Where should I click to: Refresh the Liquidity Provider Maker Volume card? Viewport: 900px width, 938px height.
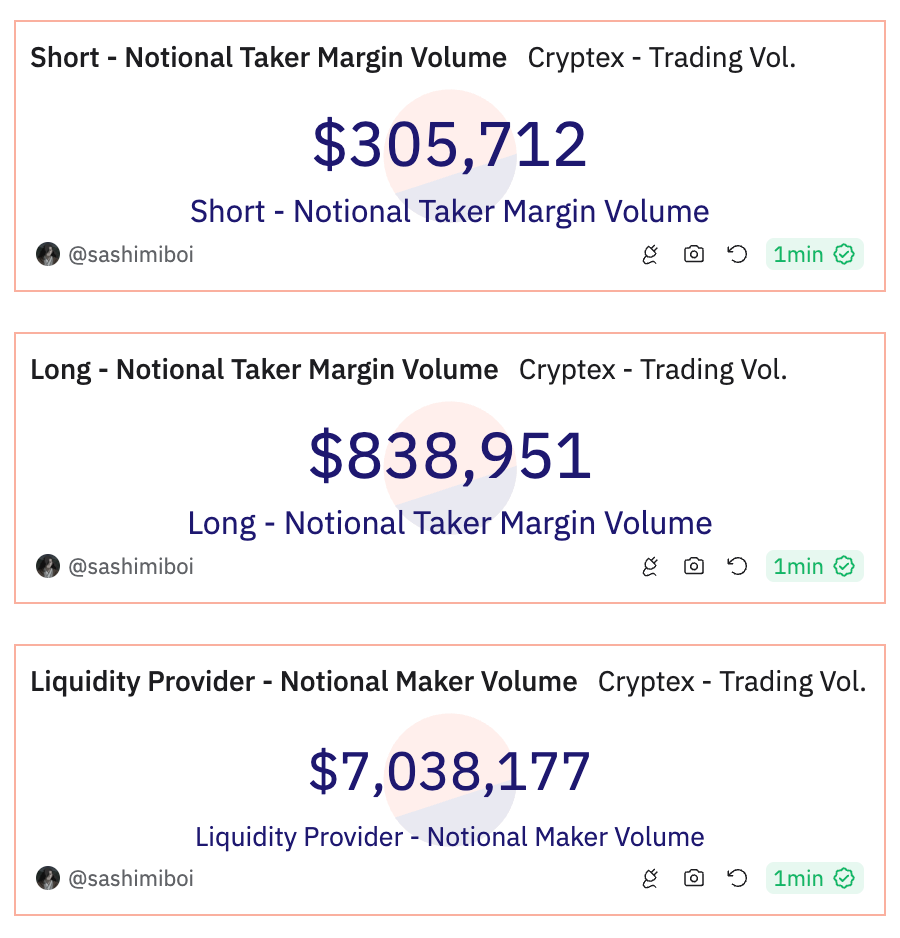tap(737, 878)
